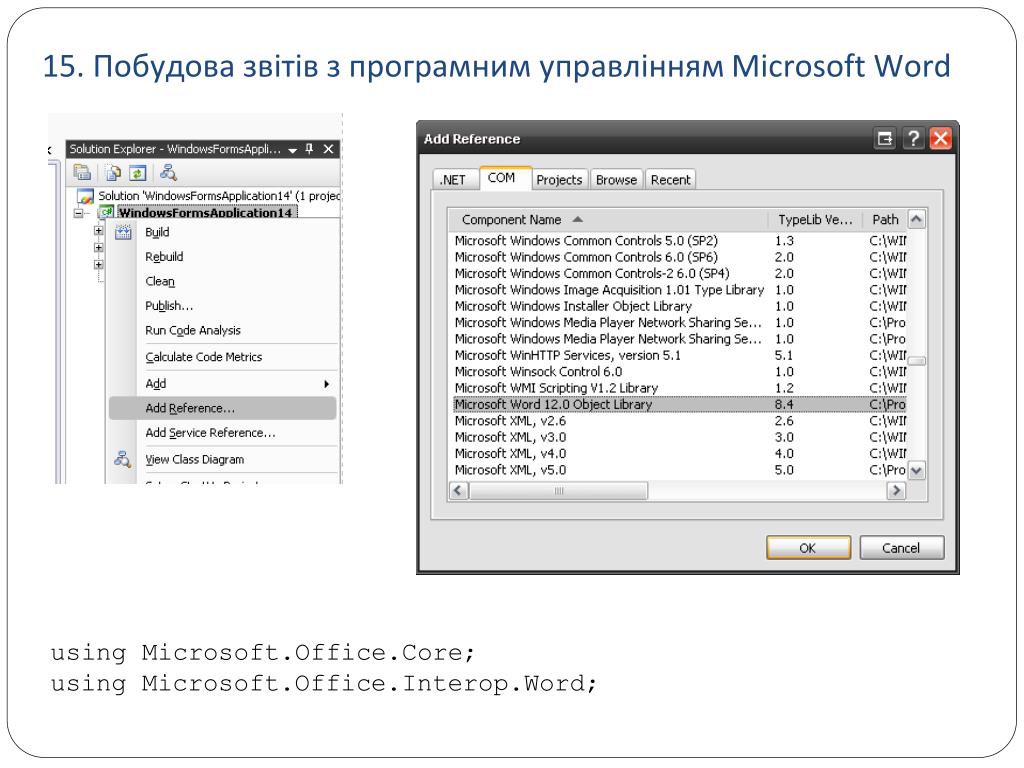Click the class diagram icon in context menu
Screen dimensions: 1024x768
click(122, 459)
